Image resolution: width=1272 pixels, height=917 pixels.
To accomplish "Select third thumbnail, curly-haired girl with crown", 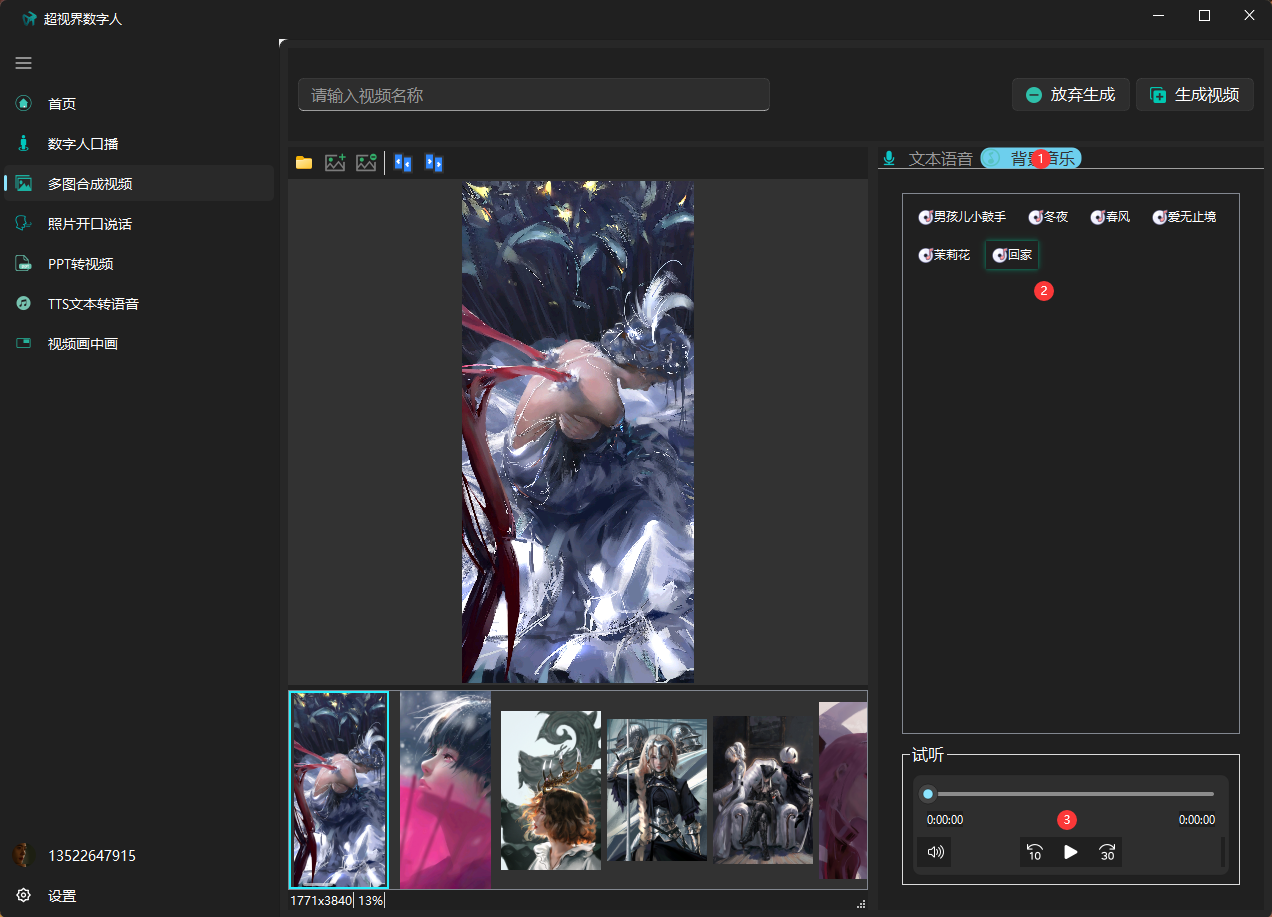I will [x=551, y=790].
